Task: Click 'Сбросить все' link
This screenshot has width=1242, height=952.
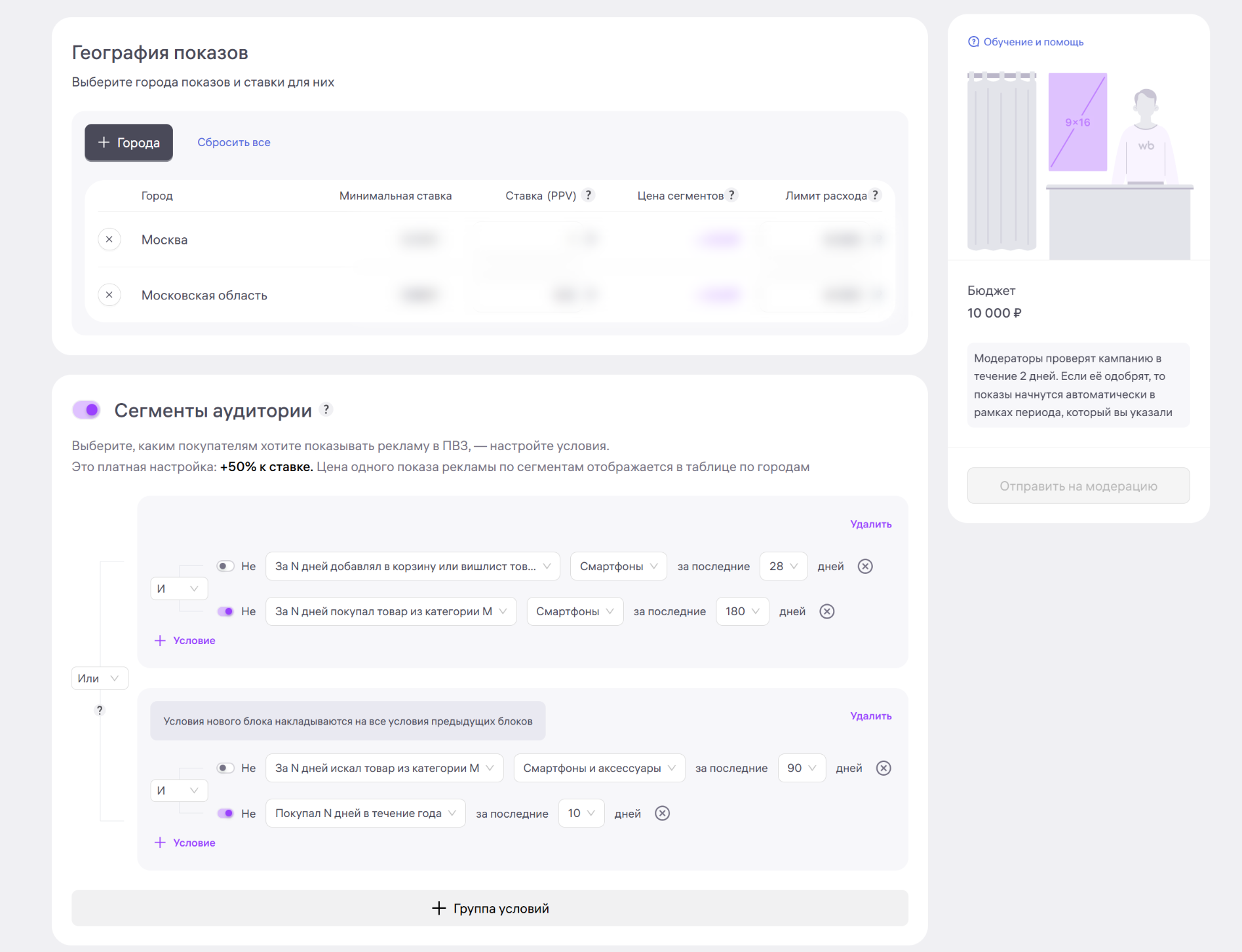Action: pyautogui.click(x=234, y=143)
